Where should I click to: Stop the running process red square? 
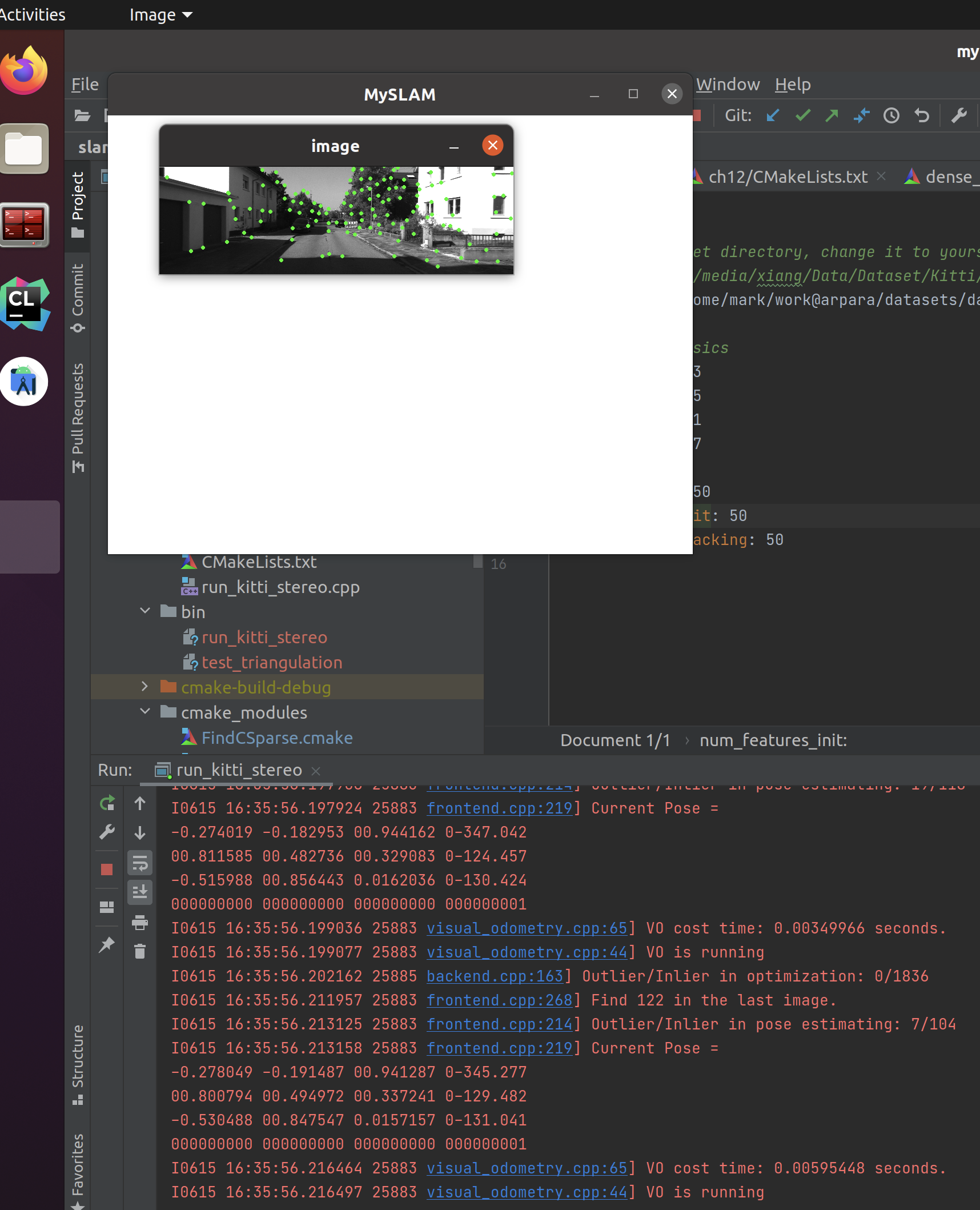pos(107,870)
